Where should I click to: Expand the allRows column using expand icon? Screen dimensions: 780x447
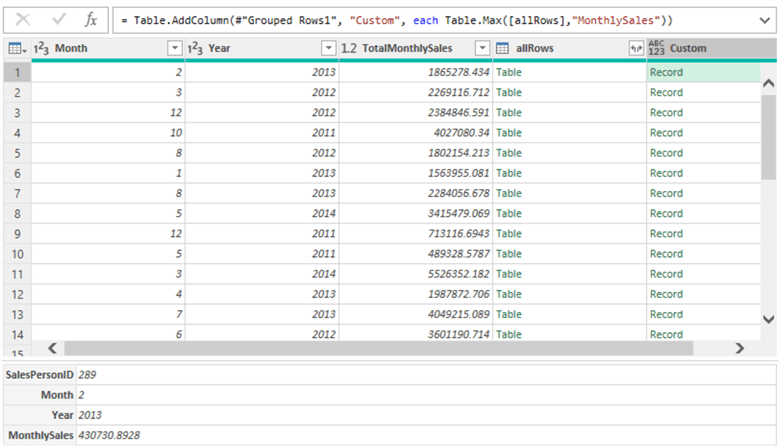point(634,48)
